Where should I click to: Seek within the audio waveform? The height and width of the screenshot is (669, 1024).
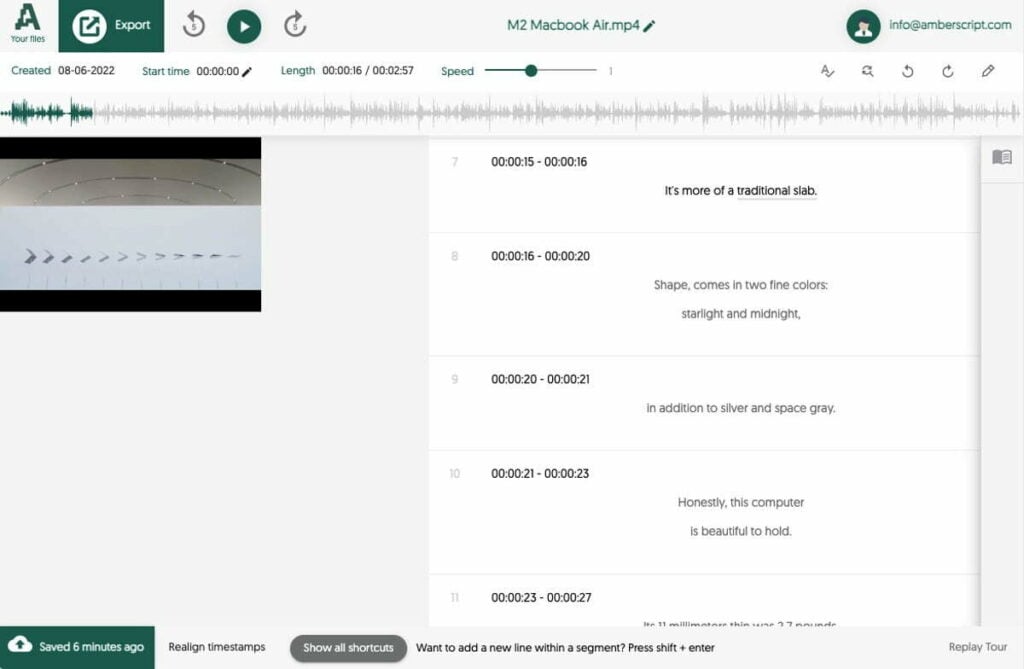tap(509, 112)
